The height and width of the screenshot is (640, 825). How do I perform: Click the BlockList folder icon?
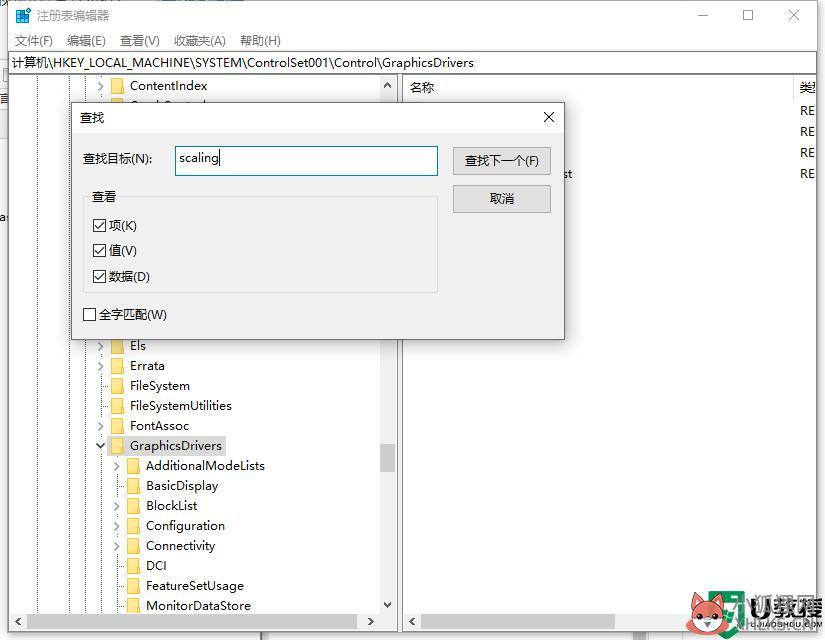(134, 506)
